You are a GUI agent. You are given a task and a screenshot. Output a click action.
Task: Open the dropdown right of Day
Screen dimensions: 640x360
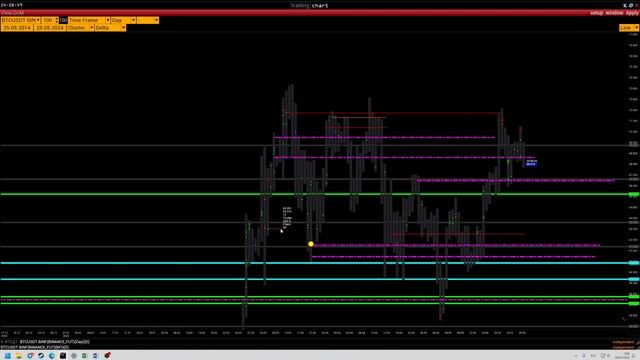pyautogui.click(x=147, y=20)
